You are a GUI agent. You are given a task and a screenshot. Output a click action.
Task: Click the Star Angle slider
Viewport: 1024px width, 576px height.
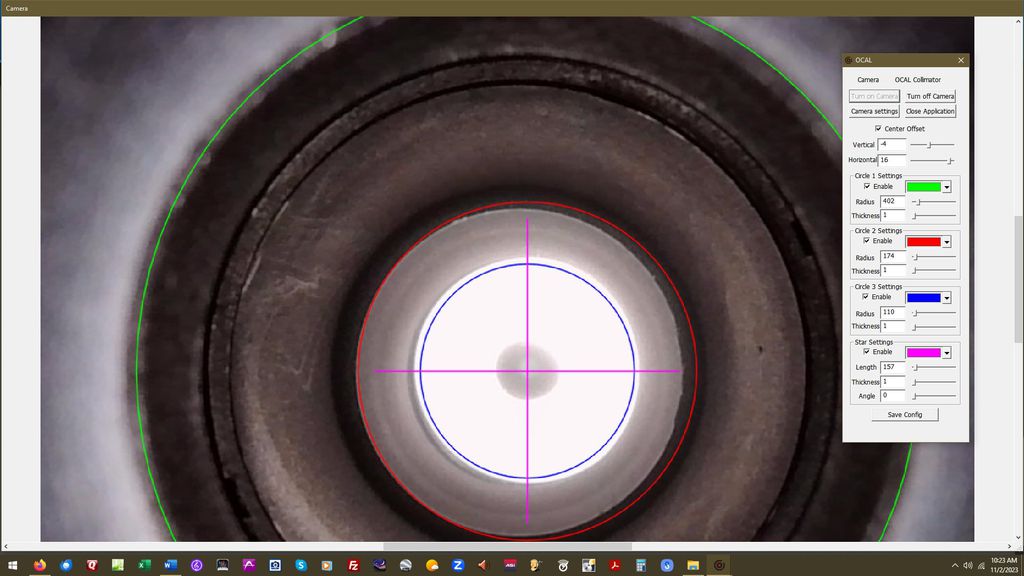tap(934, 396)
